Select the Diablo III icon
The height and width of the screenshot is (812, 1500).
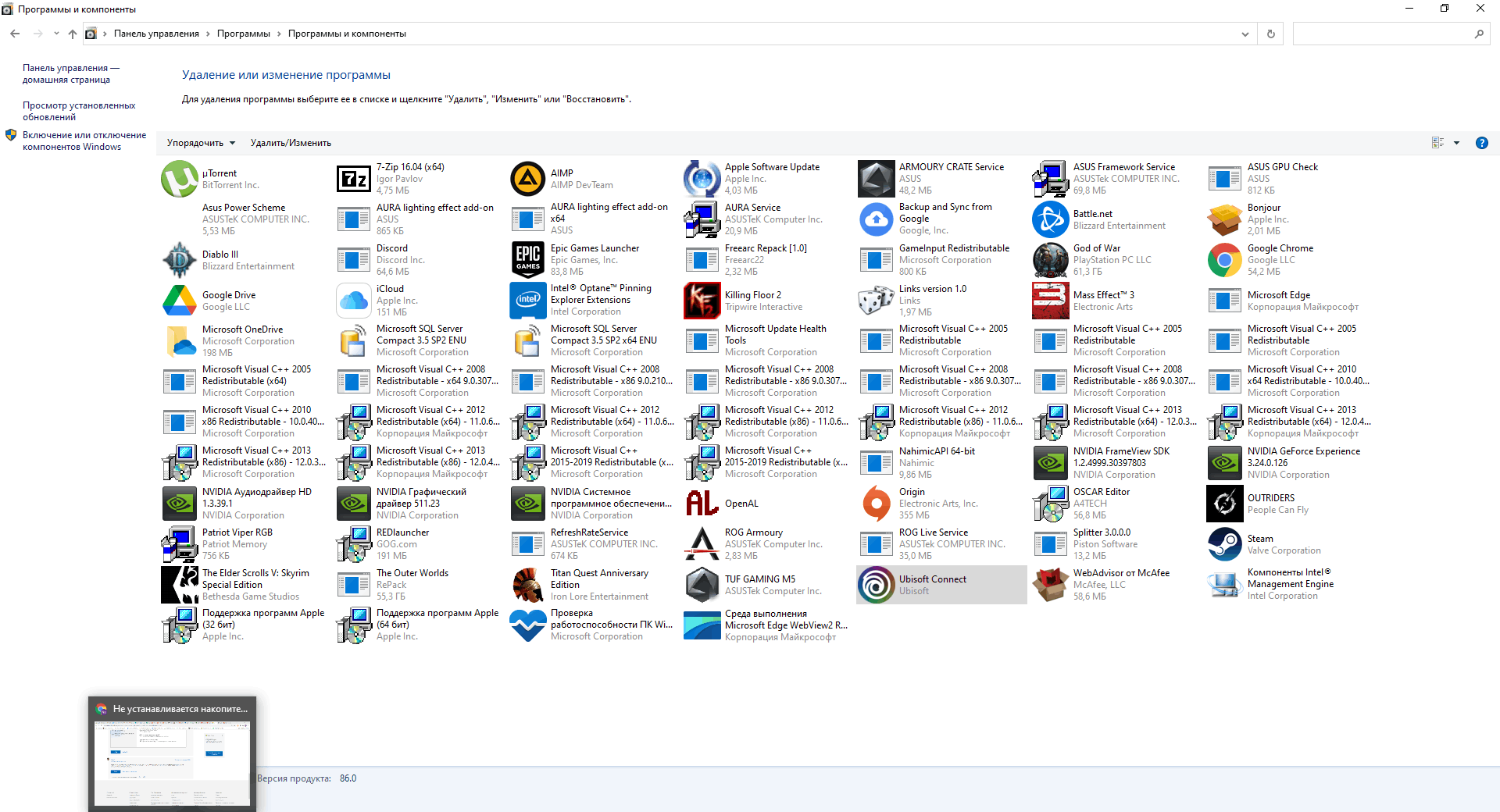pyautogui.click(x=180, y=260)
